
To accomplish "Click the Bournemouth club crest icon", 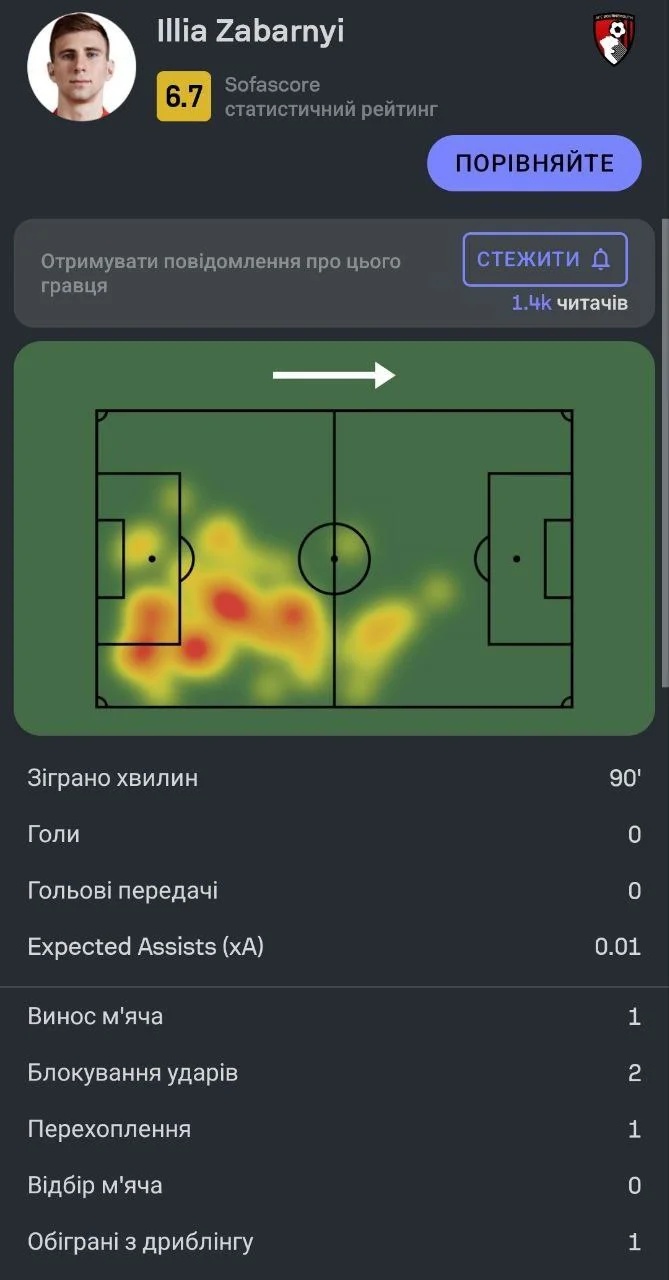I will pyautogui.click(x=614, y=41).
